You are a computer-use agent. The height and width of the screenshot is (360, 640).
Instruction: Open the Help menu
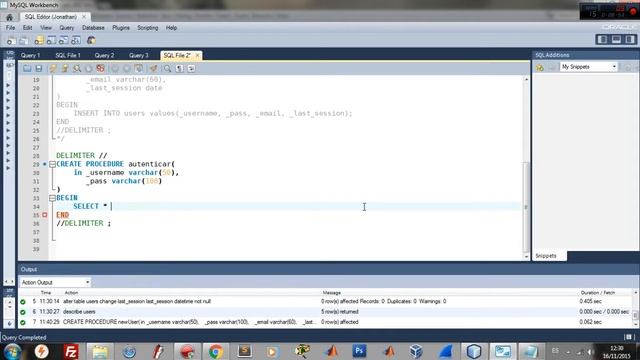point(171,28)
